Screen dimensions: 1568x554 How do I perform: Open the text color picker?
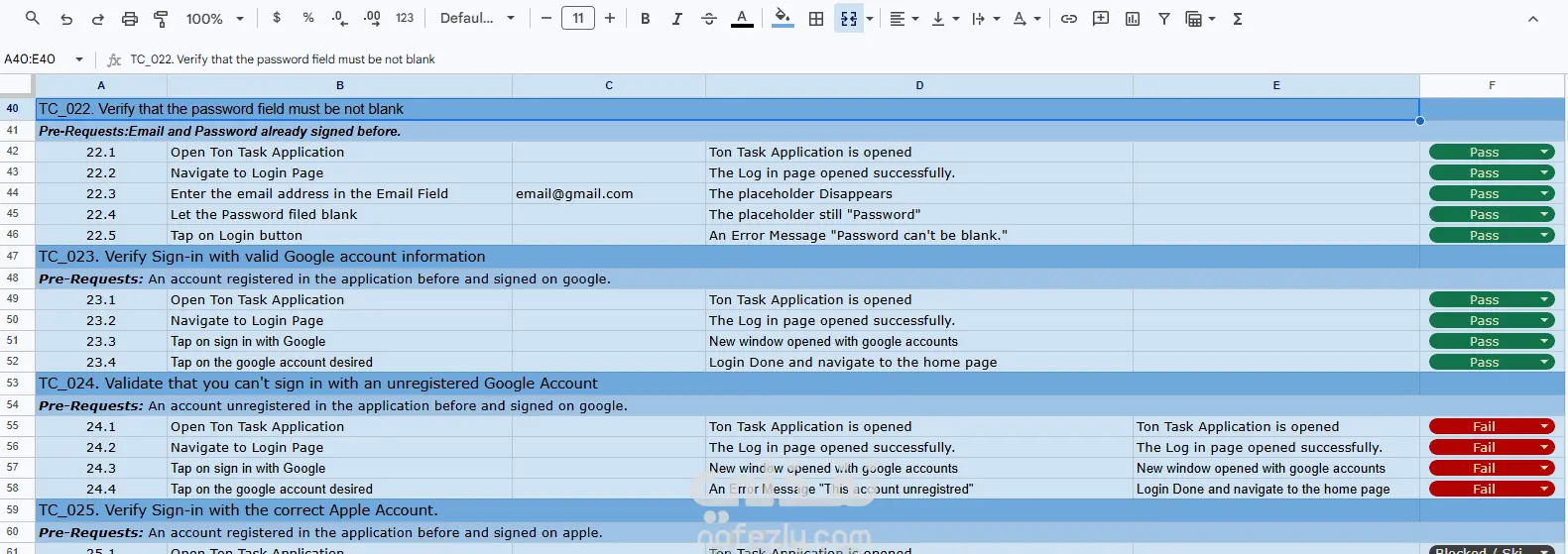click(x=742, y=18)
